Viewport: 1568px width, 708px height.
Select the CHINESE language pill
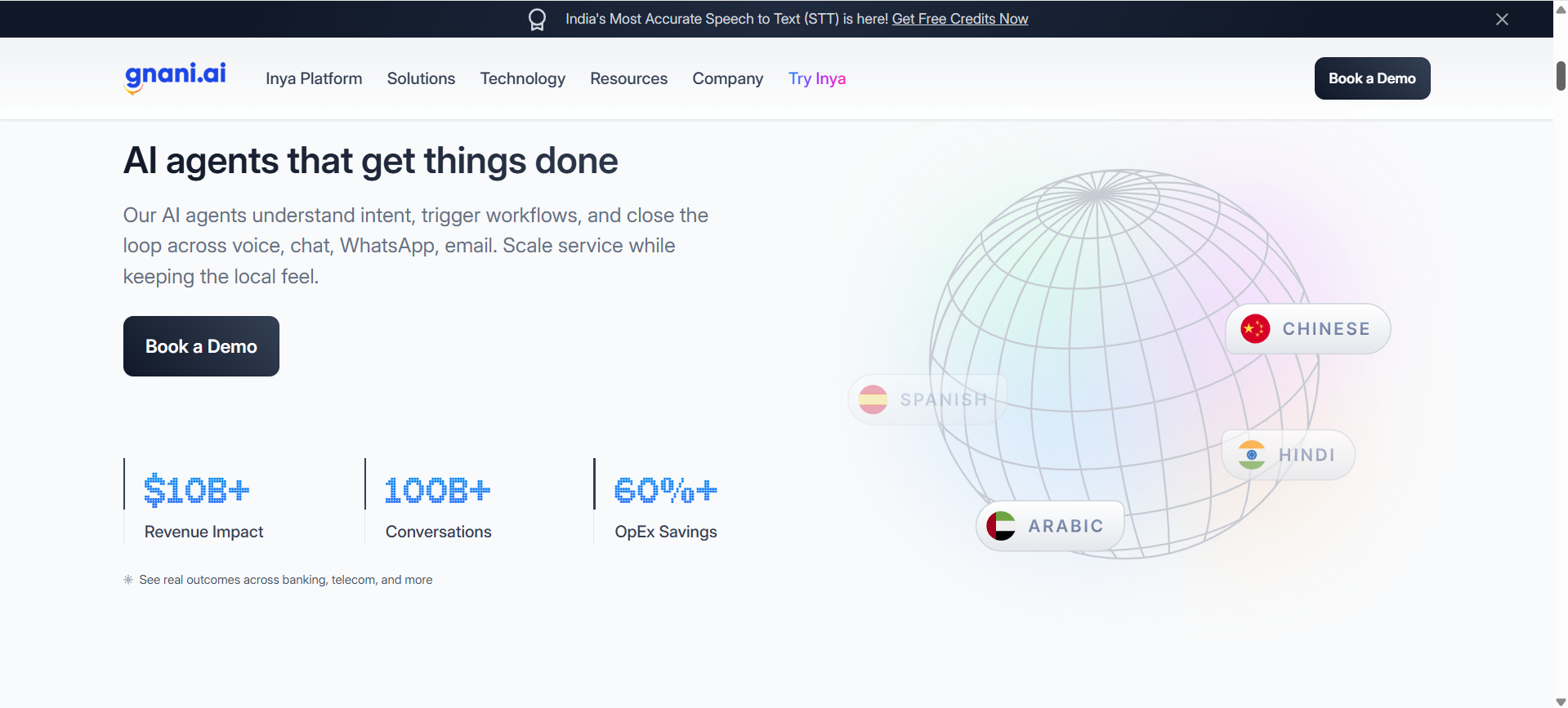pyautogui.click(x=1308, y=328)
